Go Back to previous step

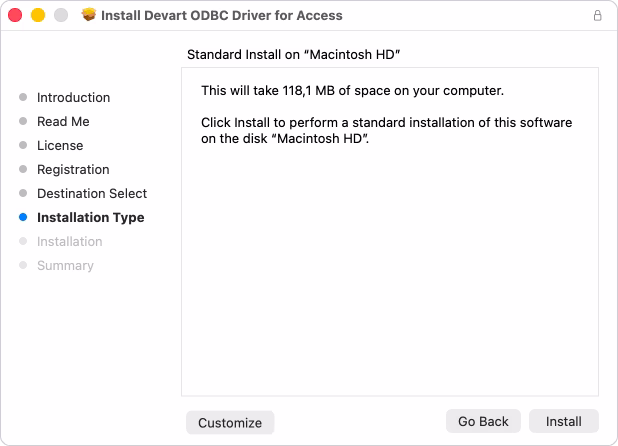point(483,421)
